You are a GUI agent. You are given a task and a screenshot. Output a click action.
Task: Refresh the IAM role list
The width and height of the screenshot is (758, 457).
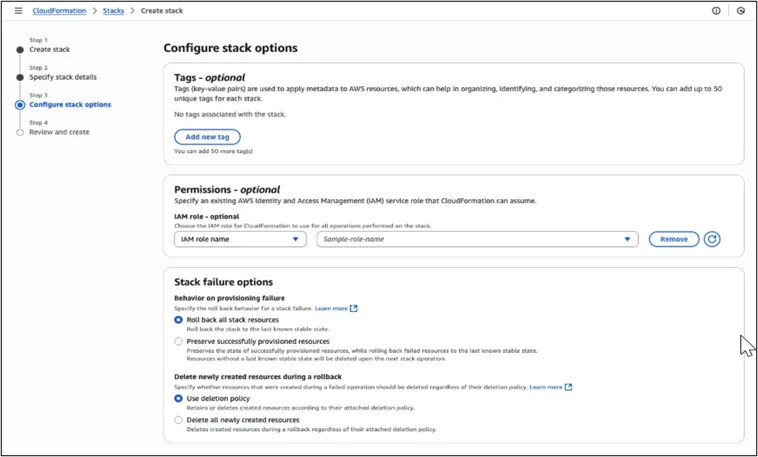click(x=712, y=239)
